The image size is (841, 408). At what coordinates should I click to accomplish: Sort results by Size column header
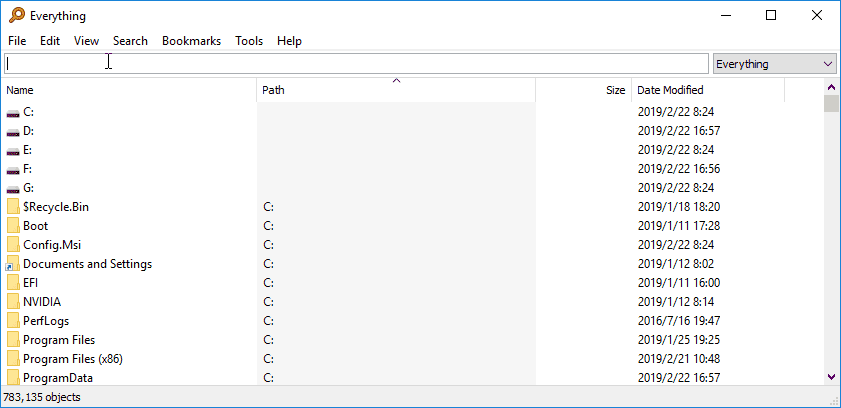(x=584, y=90)
